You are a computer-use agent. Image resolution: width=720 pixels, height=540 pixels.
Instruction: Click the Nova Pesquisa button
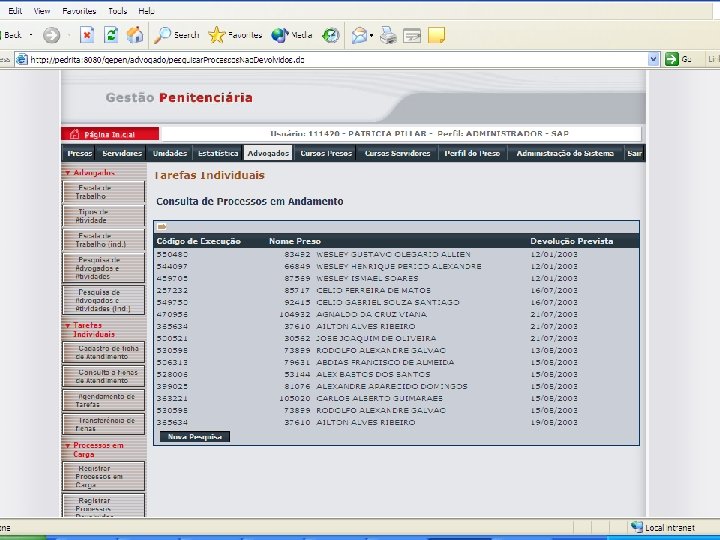pyautogui.click(x=195, y=437)
